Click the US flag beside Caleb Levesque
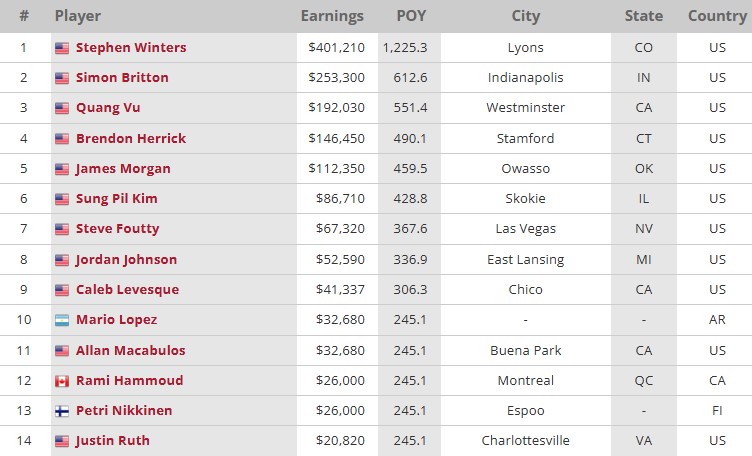This screenshot has height=456, width=752. (62, 290)
